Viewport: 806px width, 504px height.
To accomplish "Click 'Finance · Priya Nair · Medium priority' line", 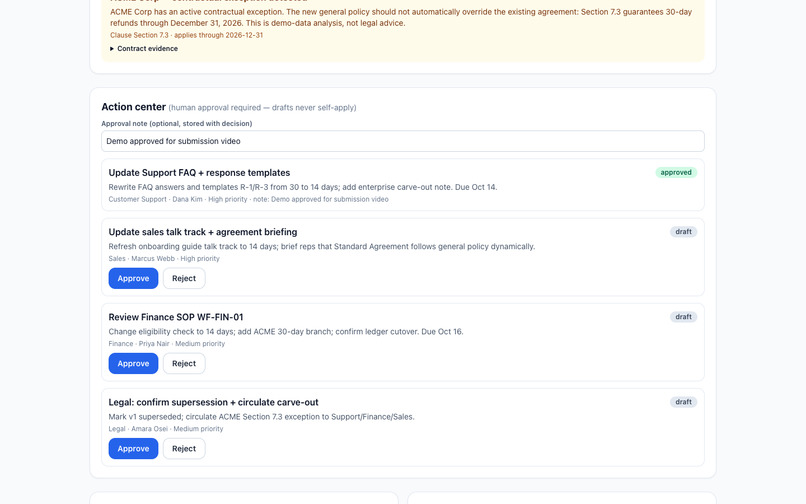I will tap(167, 344).
